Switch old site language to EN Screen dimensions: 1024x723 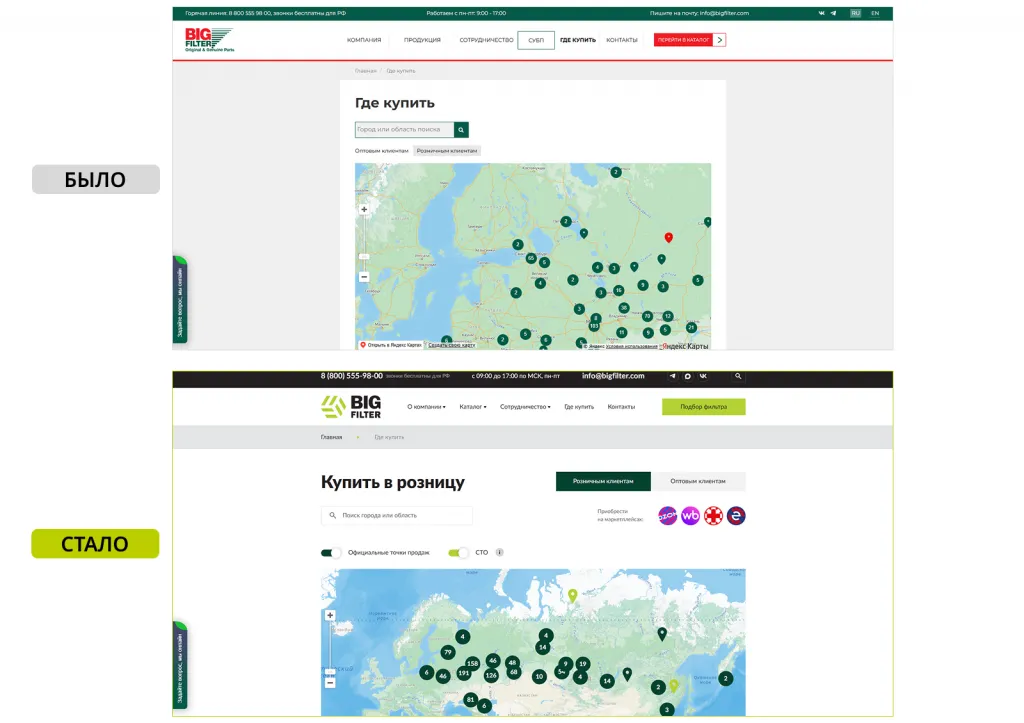[875, 13]
